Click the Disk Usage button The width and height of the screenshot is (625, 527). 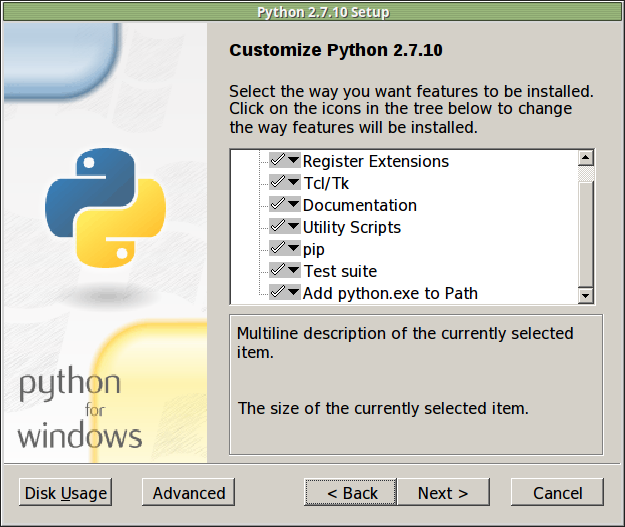(x=65, y=493)
